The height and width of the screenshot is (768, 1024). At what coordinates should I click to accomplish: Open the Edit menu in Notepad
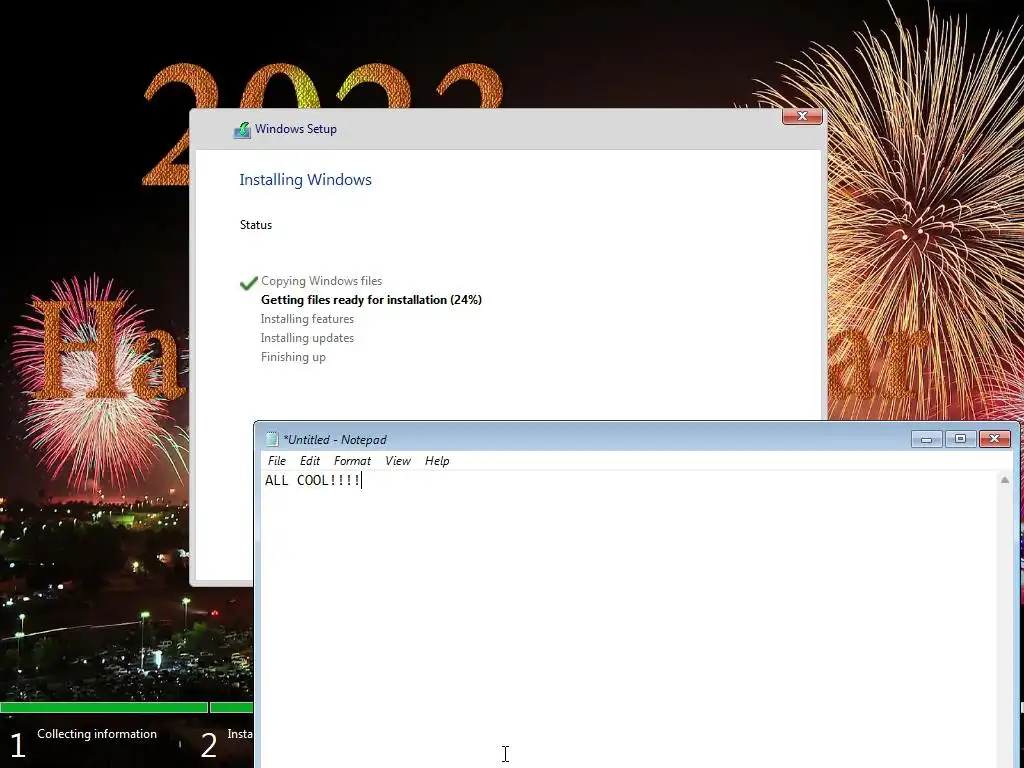[310, 460]
